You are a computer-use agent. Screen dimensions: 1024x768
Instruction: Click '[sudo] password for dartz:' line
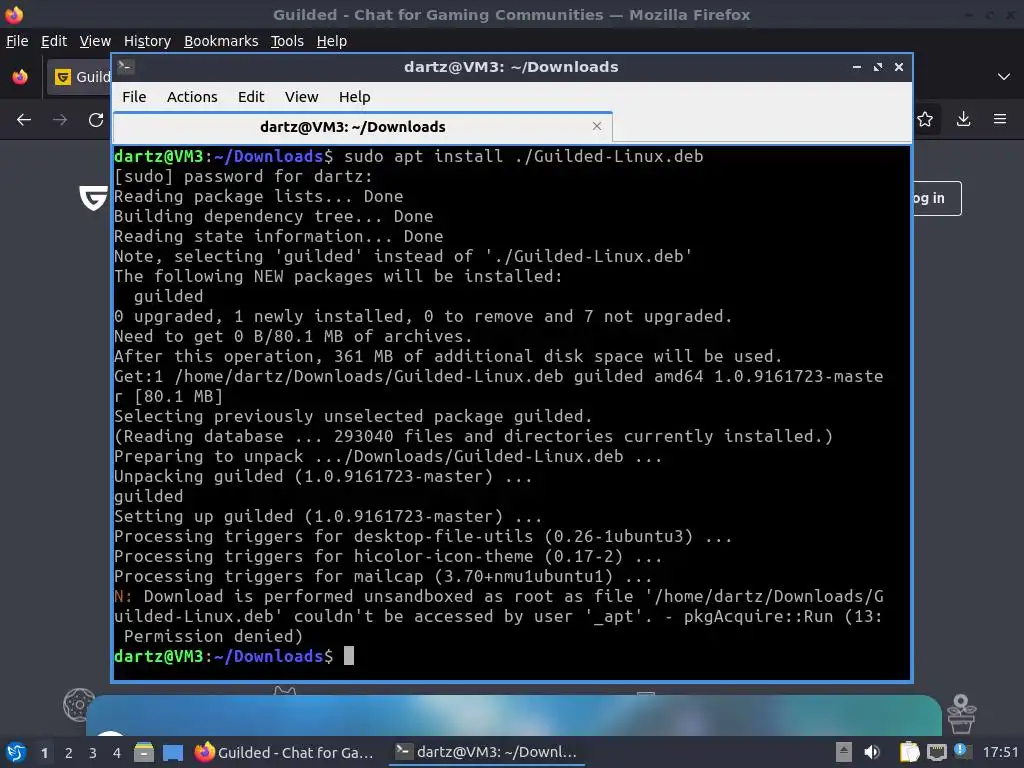pos(244,176)
